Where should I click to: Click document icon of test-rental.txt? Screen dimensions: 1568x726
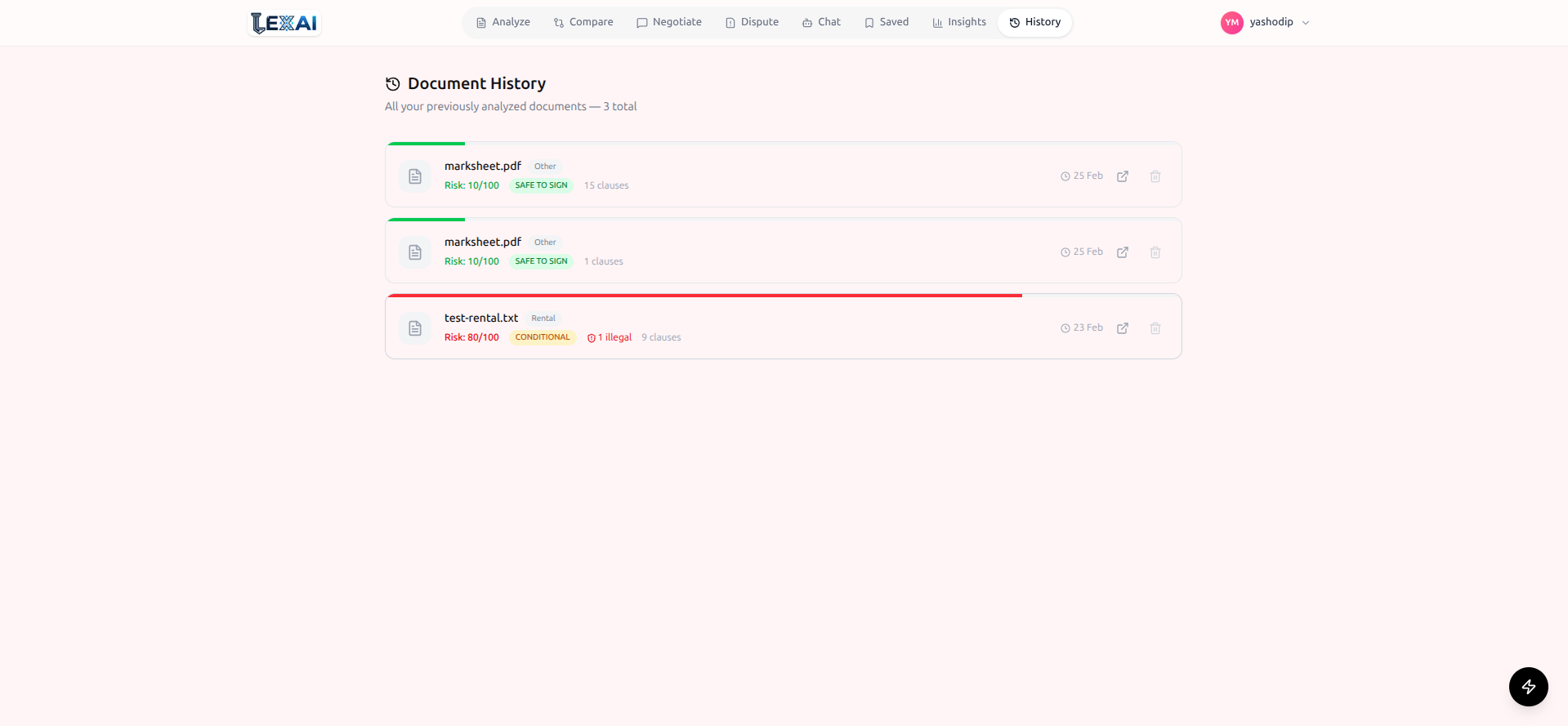415,328
